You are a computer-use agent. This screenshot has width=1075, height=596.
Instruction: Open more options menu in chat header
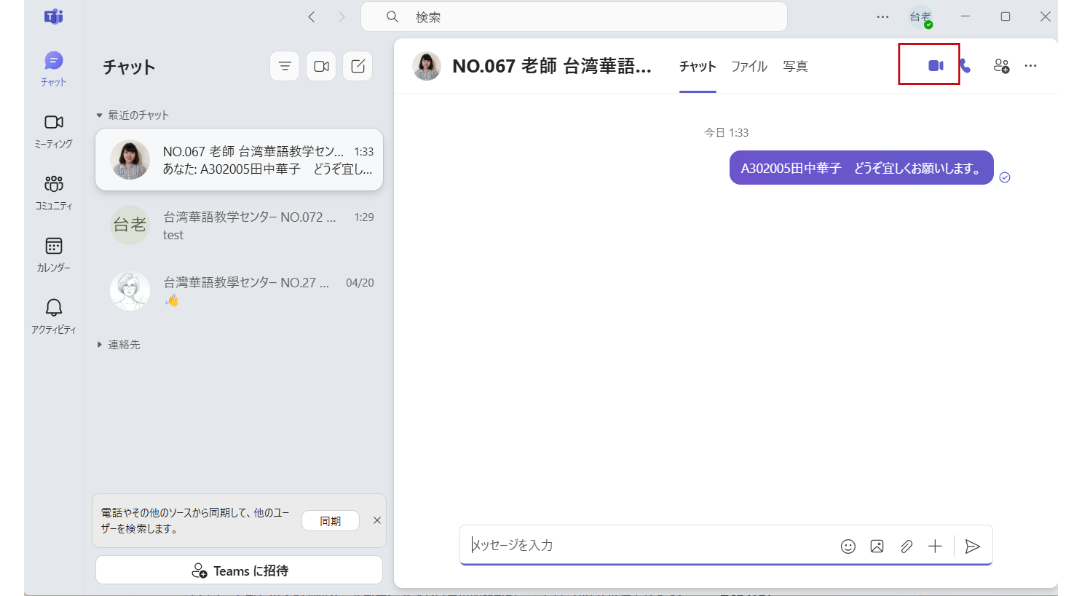click(1031, 66)
